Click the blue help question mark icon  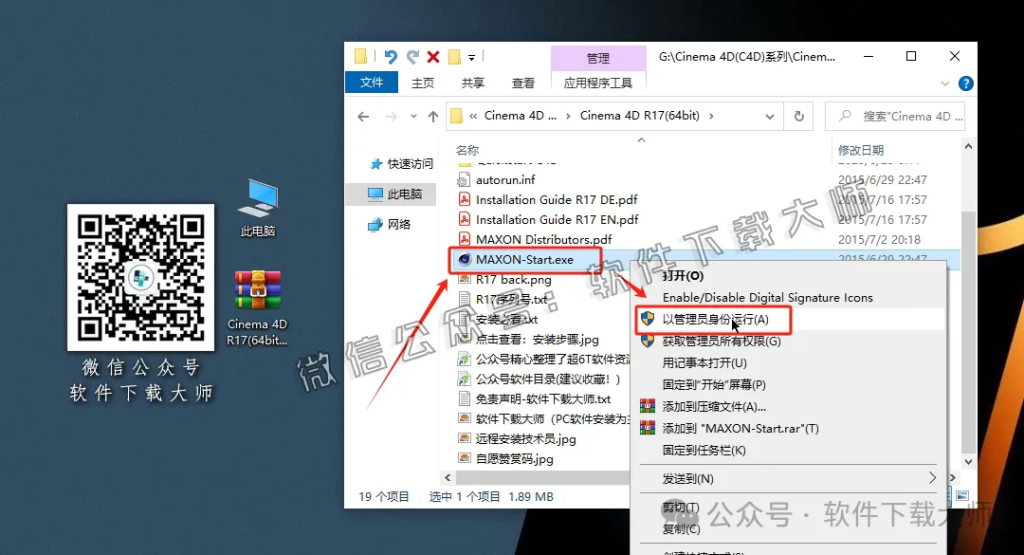click(966, 84)
